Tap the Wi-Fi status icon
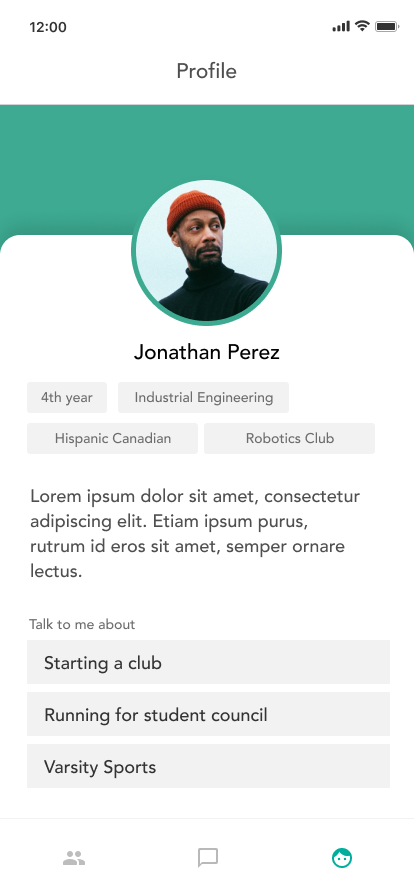 (362, 26)
